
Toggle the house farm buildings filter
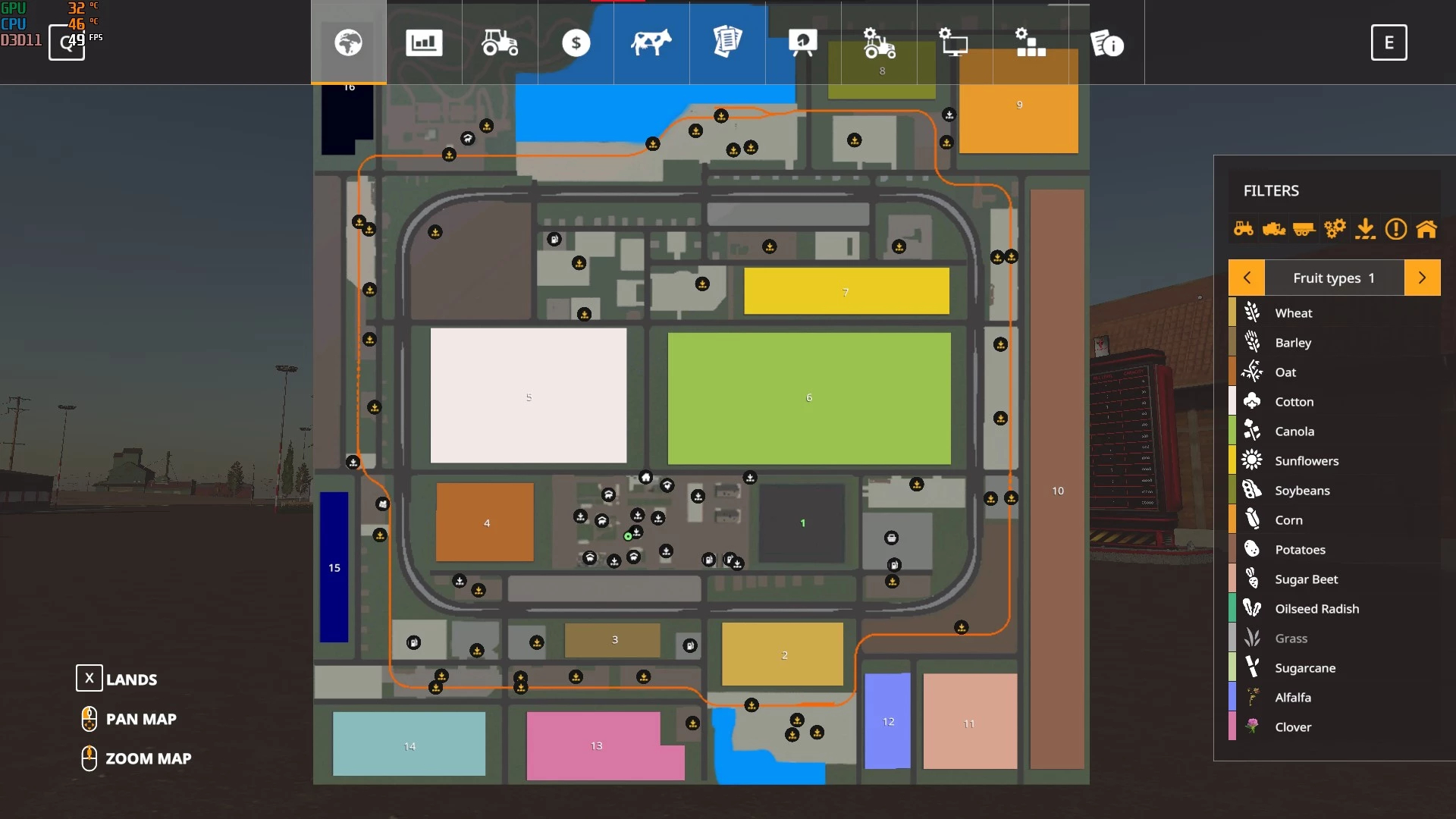coord(1426,228)
